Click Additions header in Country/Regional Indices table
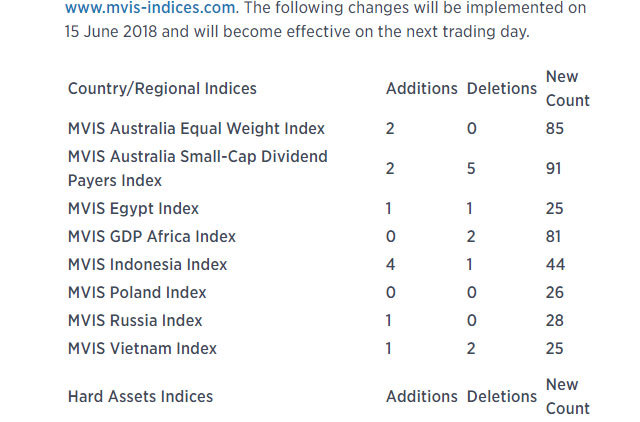The image size is (640, 422). tap(421, 89)
